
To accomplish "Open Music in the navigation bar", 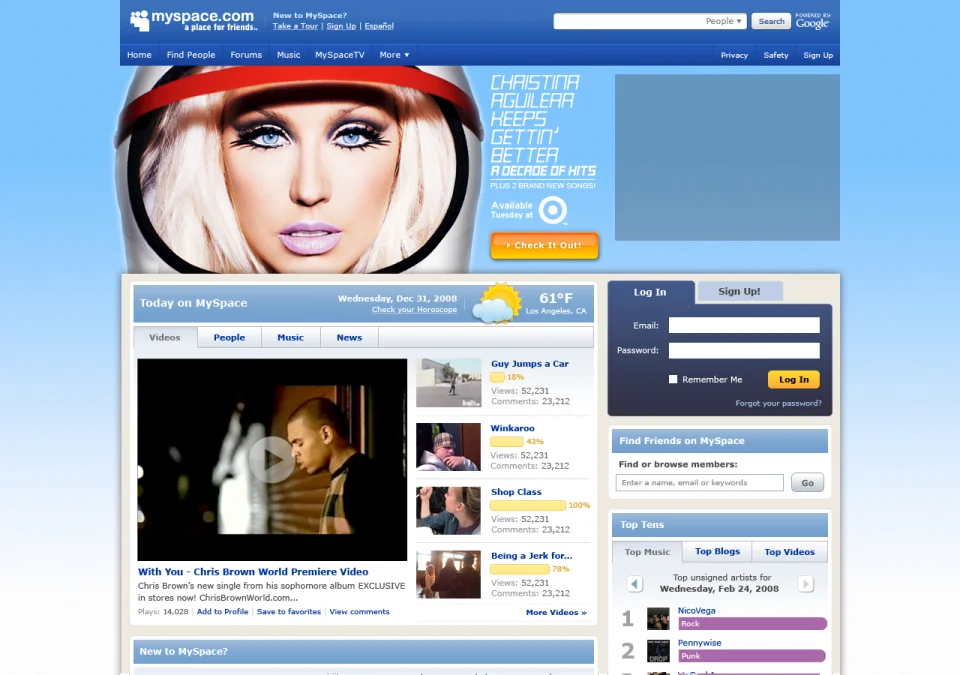I will coord(288,55).
